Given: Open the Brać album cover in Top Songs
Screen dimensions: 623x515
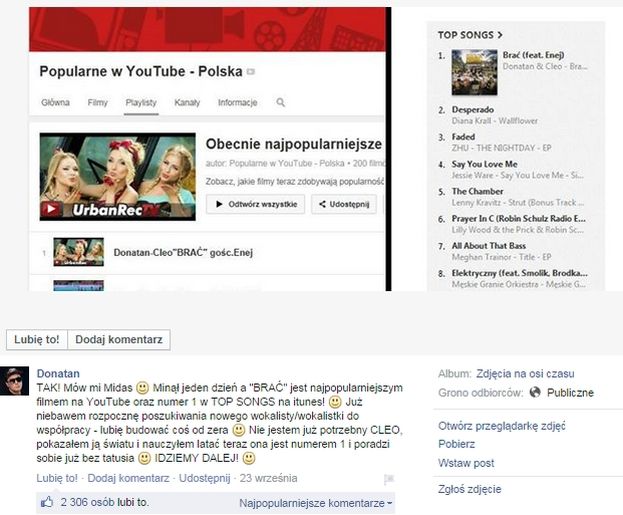Looking at the screenshot, I should (x=474, y=72).
